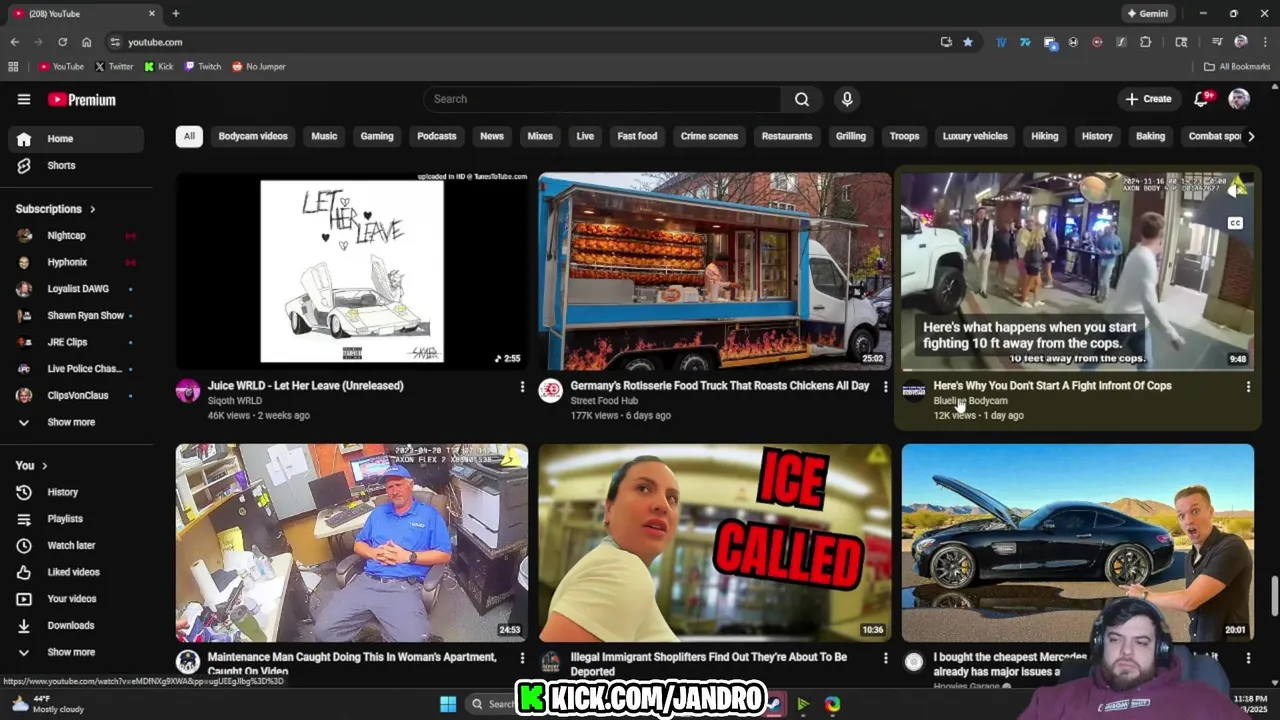
Task: Open the weather widget on taskbar
Action: (50, 704)
